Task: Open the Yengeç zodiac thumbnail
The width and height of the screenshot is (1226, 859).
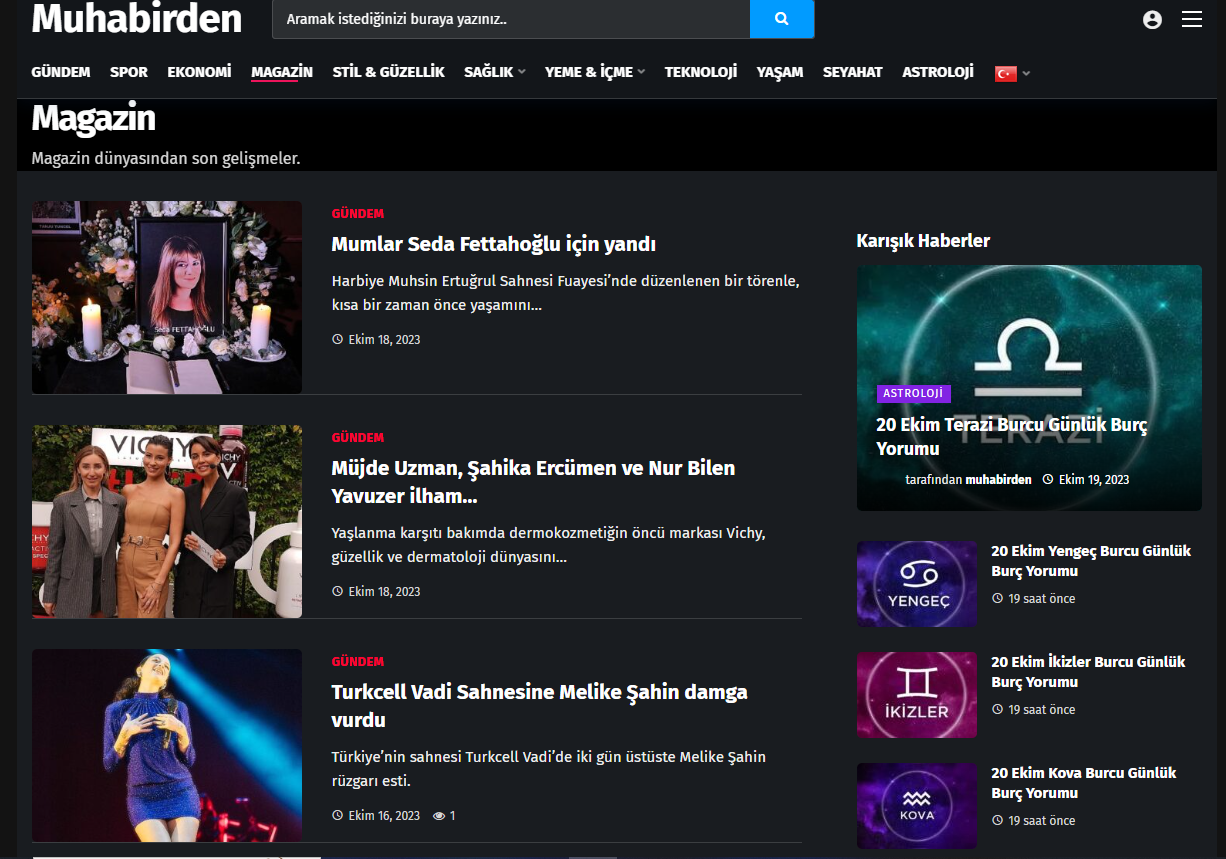Action: (x=917, y=584)
